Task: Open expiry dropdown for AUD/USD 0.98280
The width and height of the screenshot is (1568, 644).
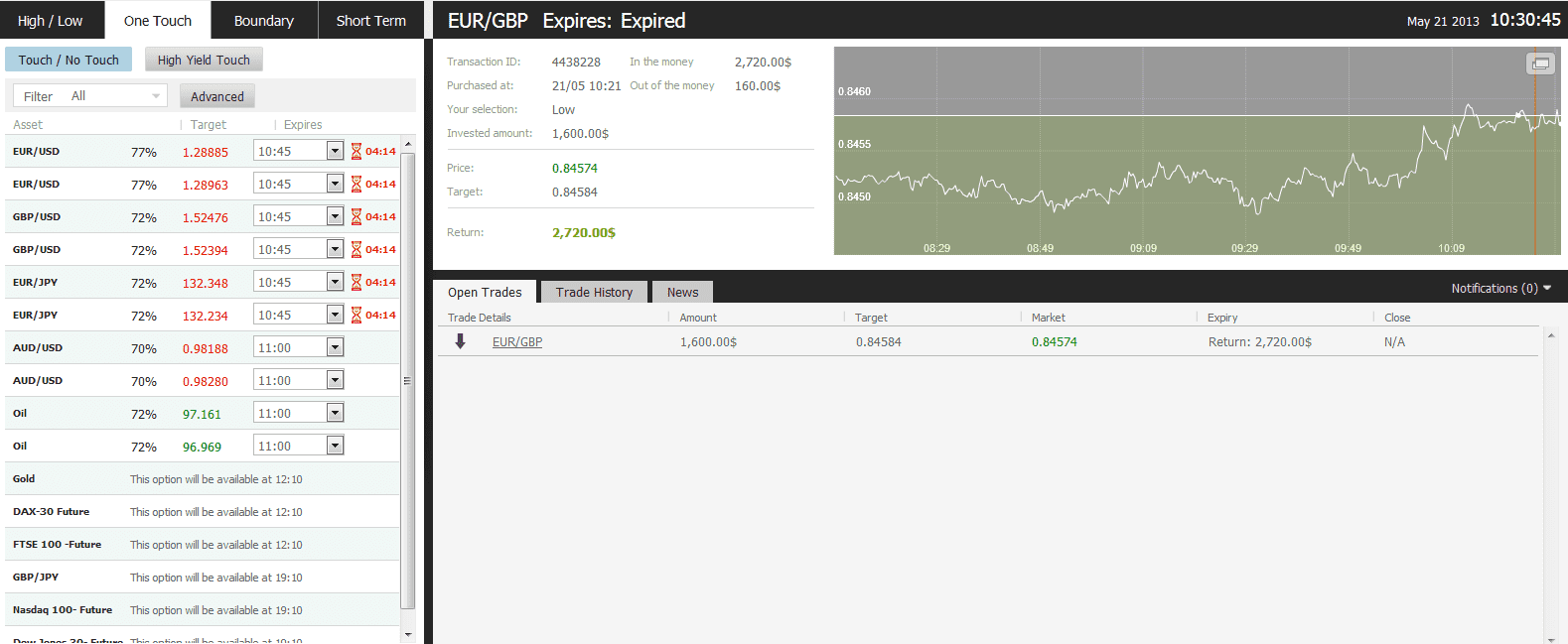Action: pyautogui.click(x=335, y=380)
